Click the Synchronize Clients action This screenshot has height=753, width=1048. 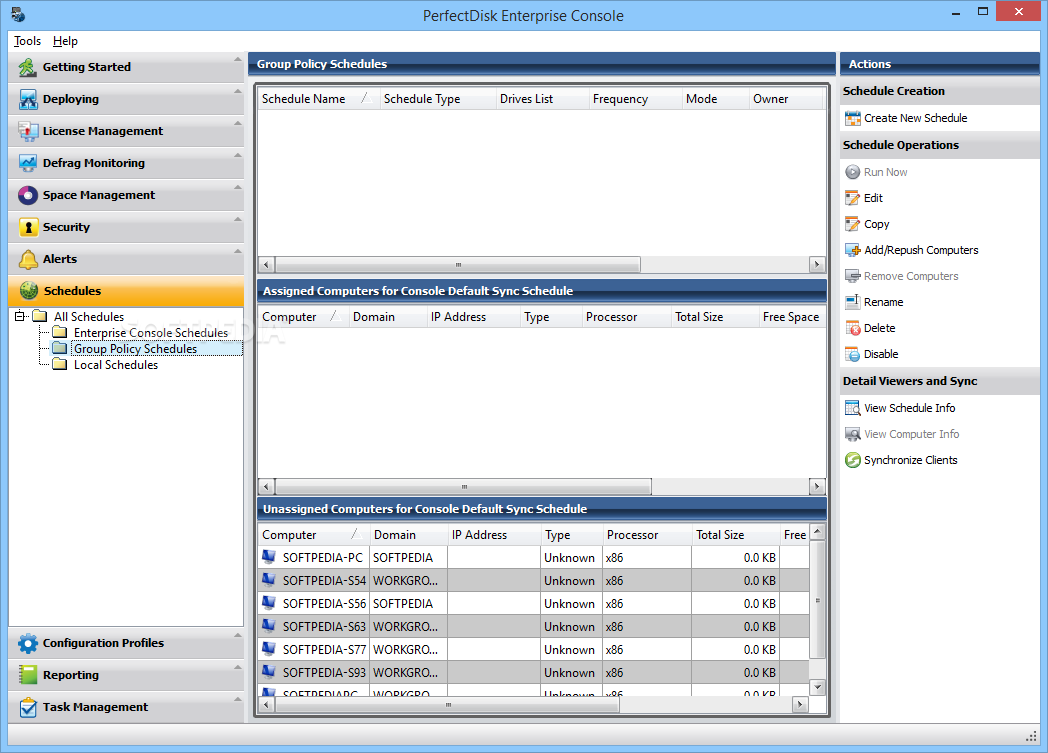[x=910, y=460]
